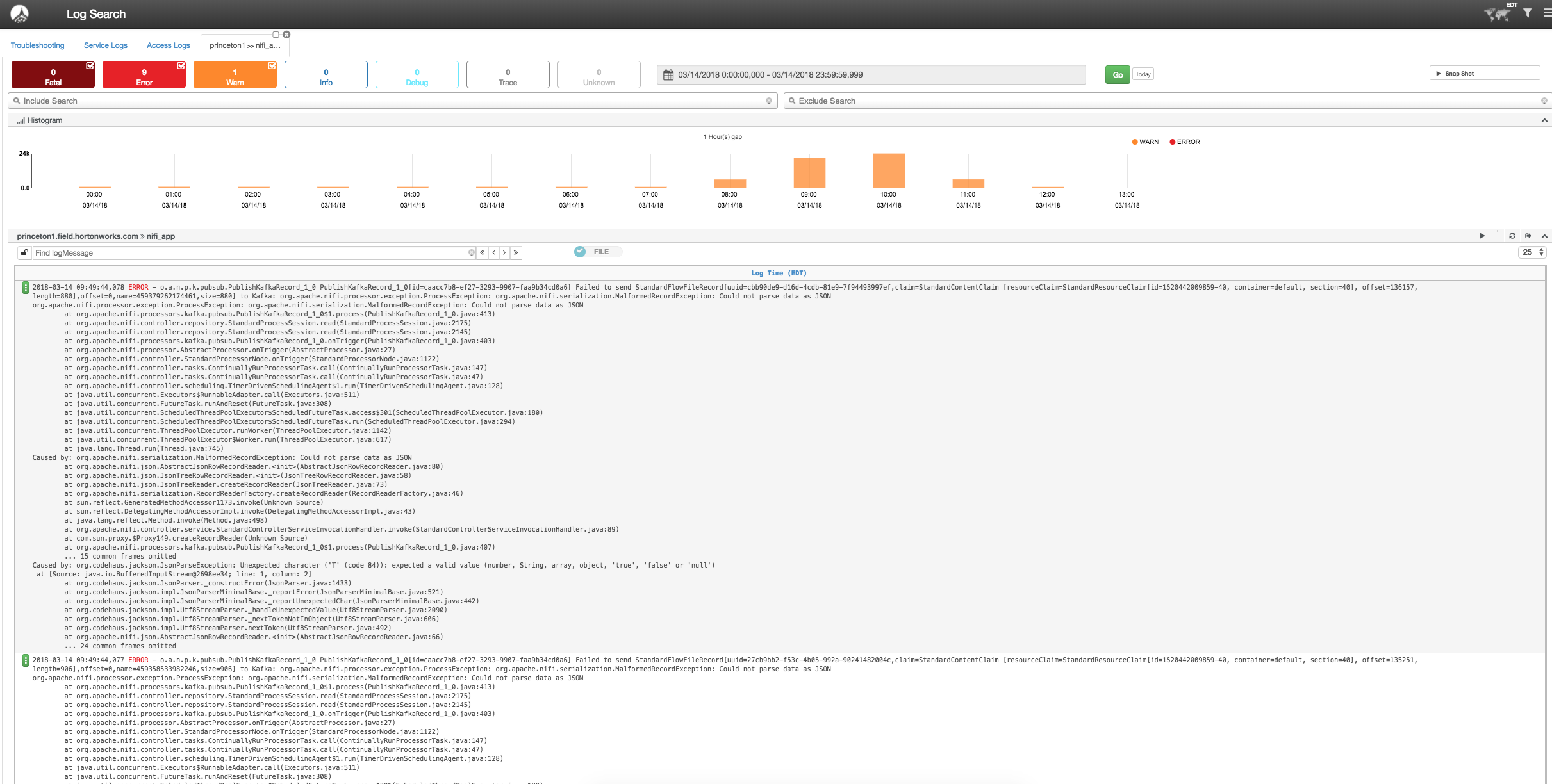
Task: Switch to the Service Logs tab
Action: point(104,45)
